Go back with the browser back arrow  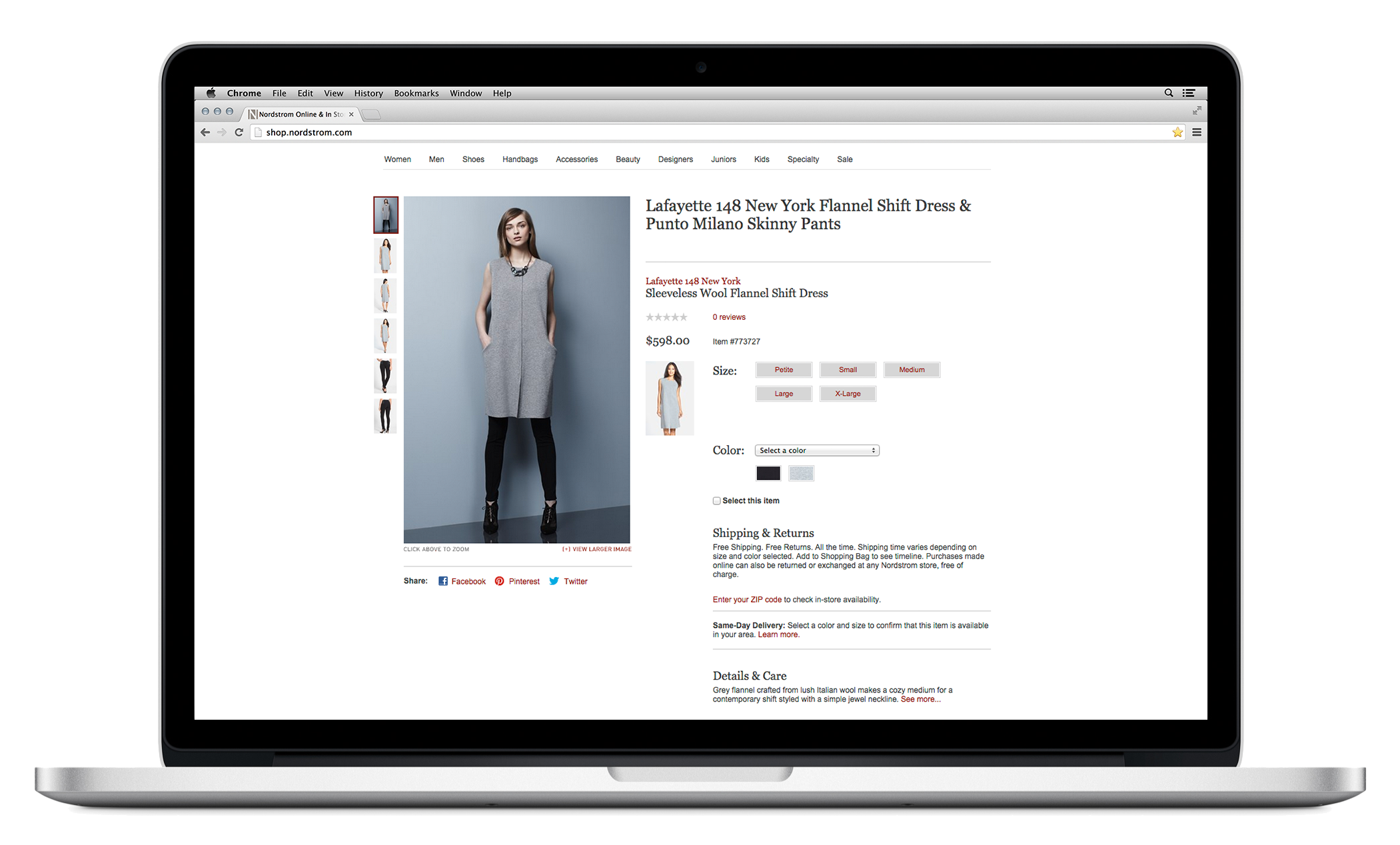pos(205,132)
